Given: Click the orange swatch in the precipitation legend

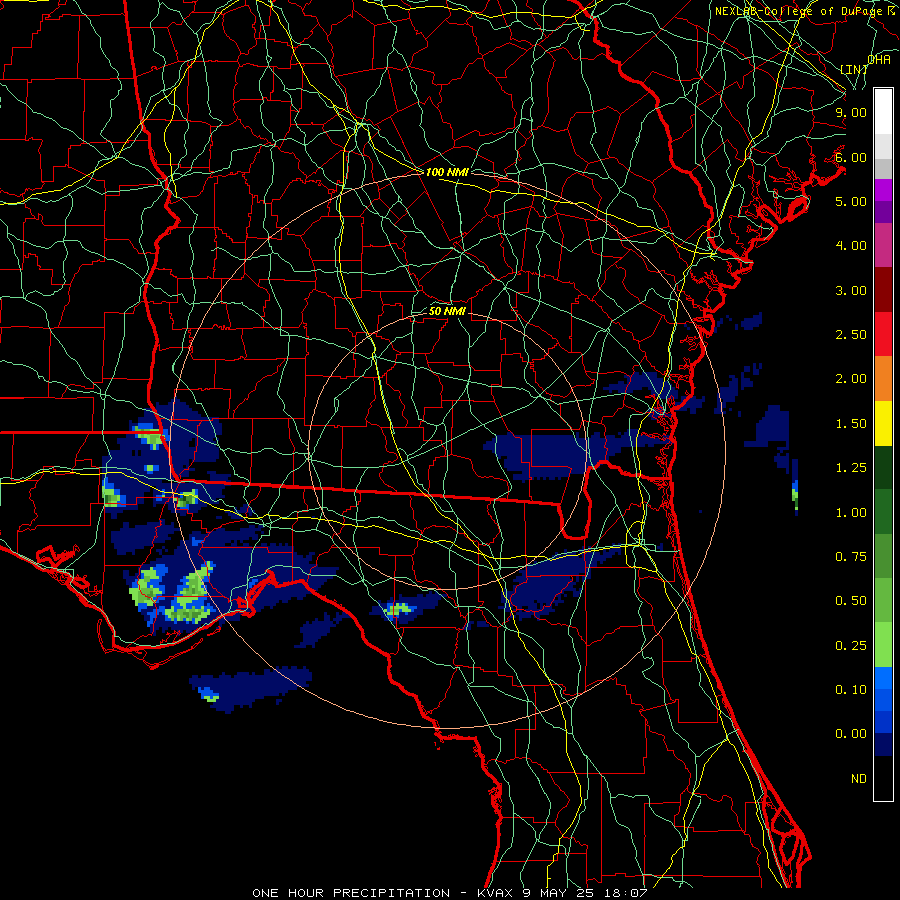Looking at the screenshot, I should click(883, 378).
